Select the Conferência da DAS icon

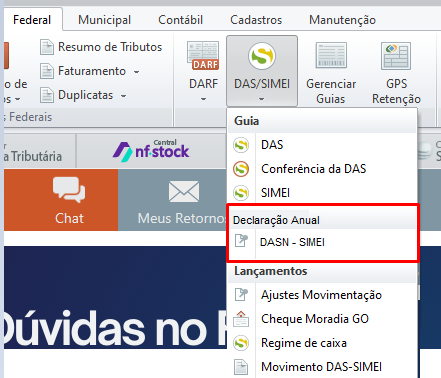[241, 169]
